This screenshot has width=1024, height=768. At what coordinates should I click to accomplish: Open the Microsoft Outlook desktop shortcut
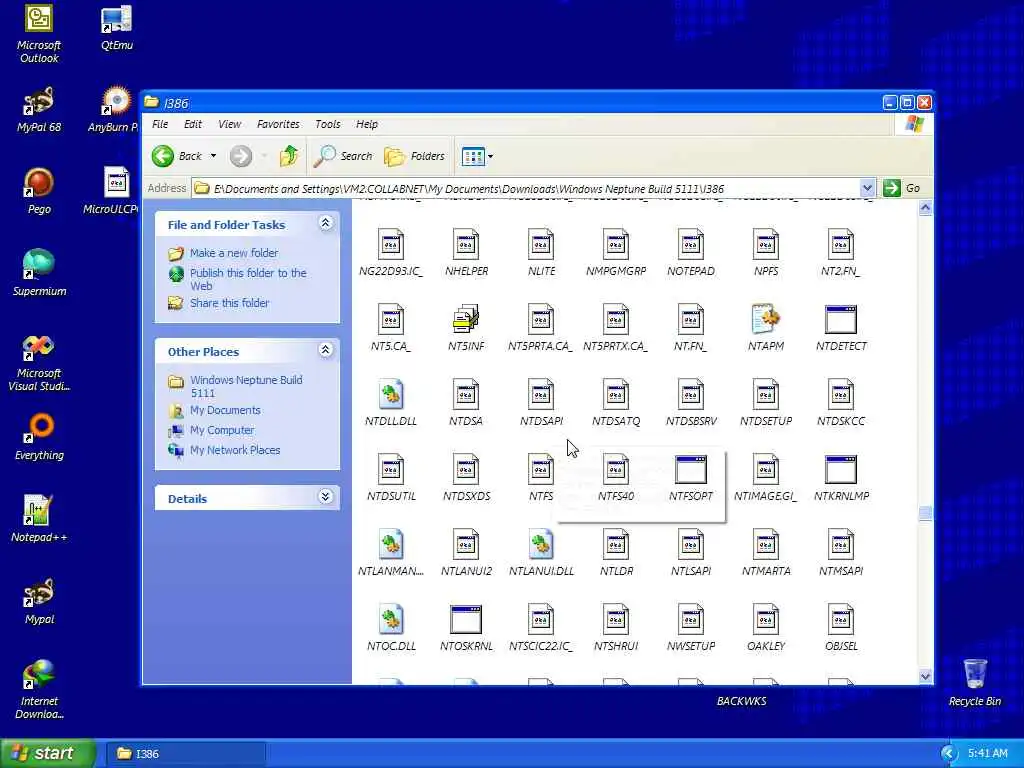[x=39, y=33]
